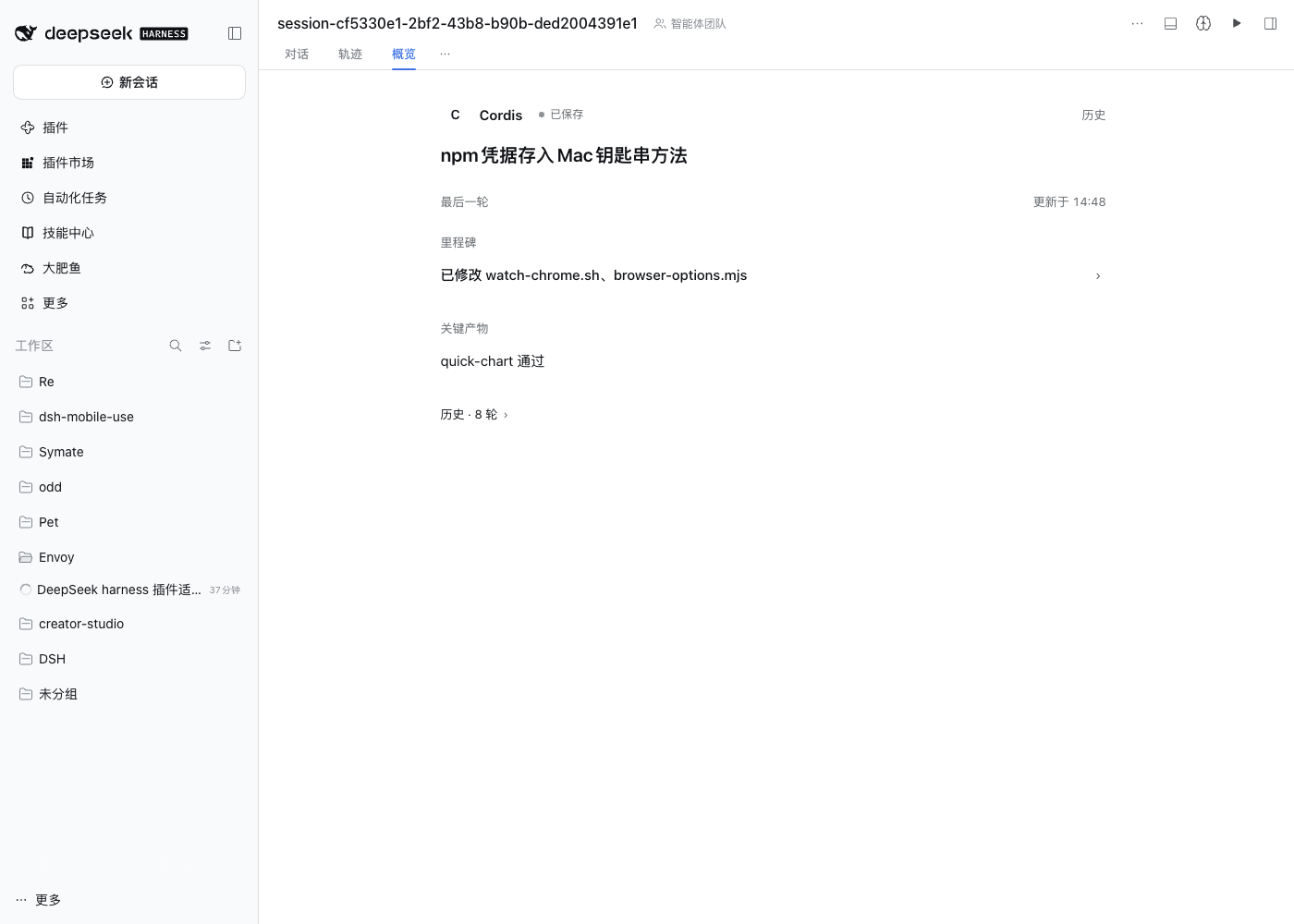Expand the Symate workspace folder

point(129,452)
